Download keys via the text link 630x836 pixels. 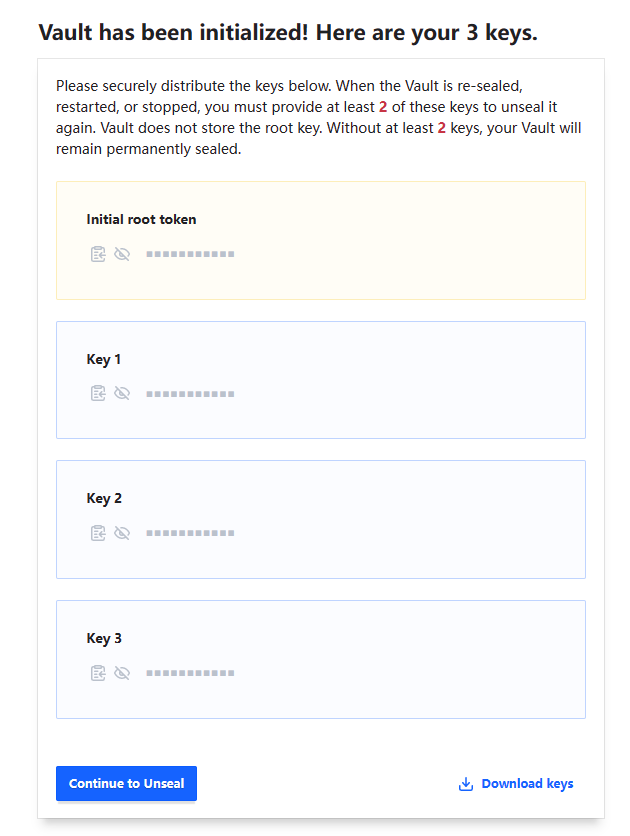point(527,784)
